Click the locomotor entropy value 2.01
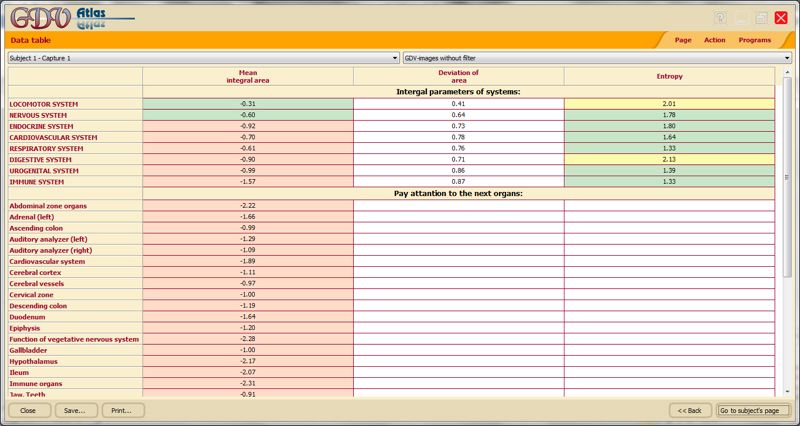The height and width of the screenshot is (426, 800). [x=669, y=104]
